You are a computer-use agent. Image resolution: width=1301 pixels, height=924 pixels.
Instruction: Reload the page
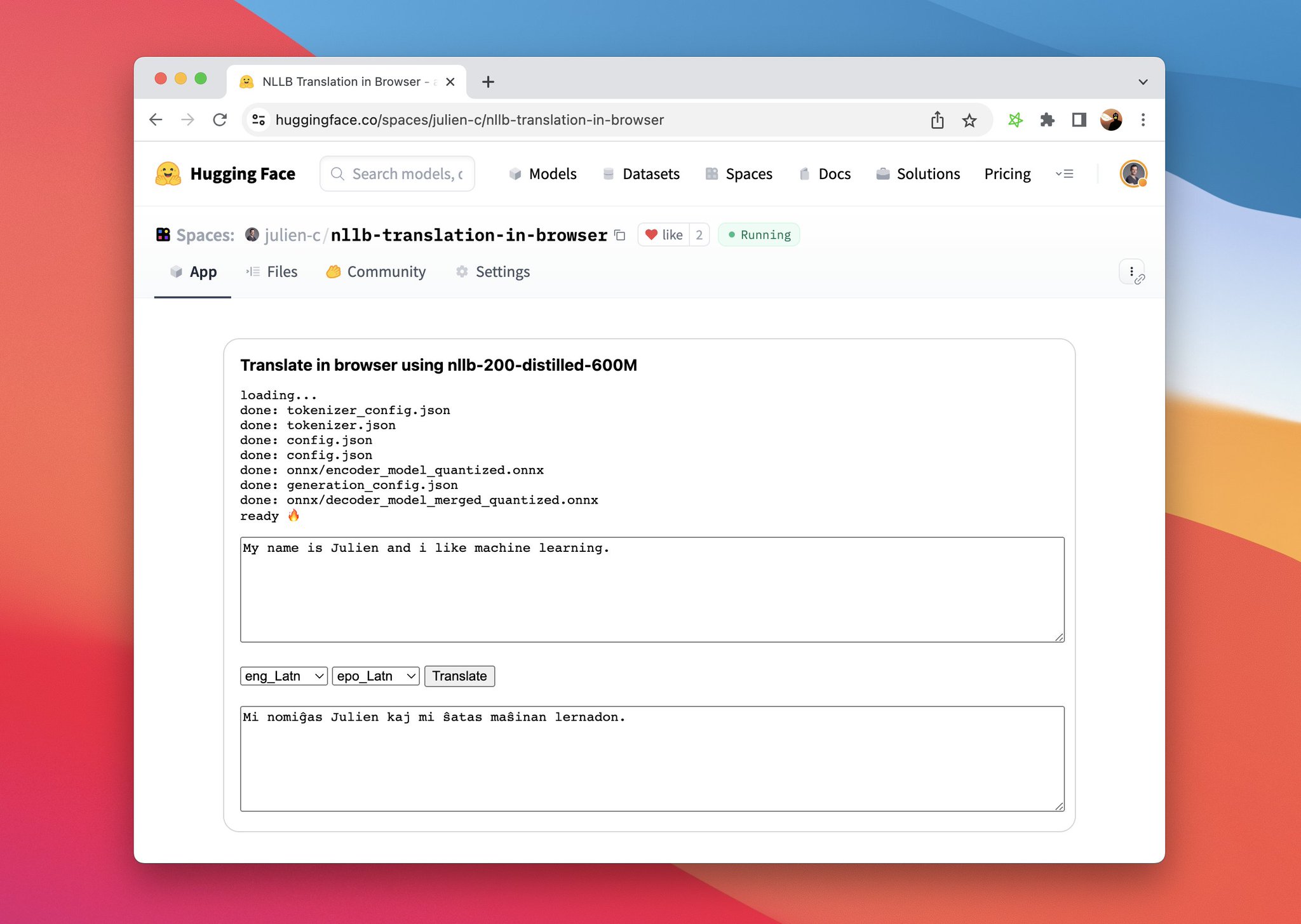tap(220, 120)
